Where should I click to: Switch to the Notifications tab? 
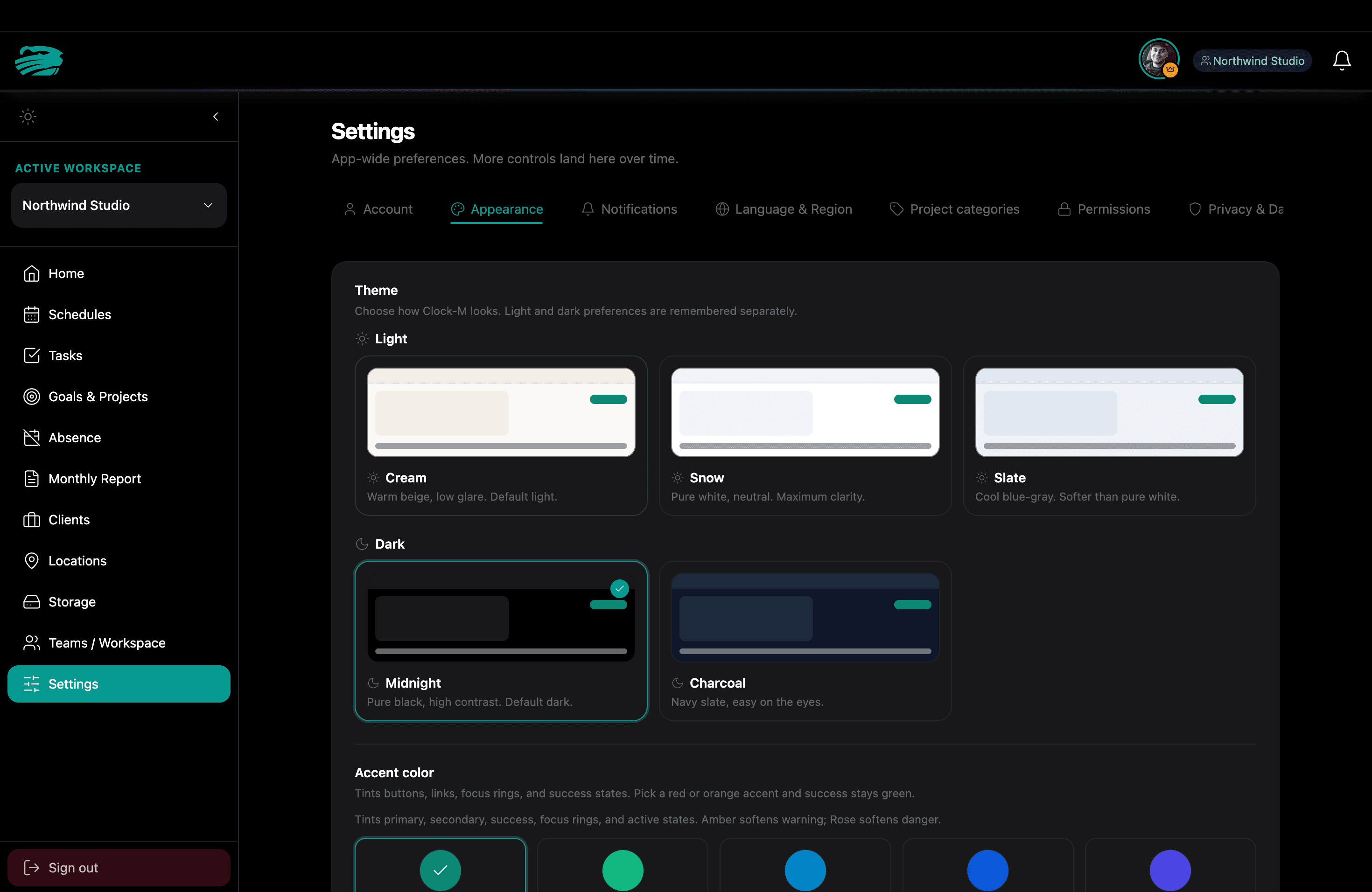click(x=629, y=209)
